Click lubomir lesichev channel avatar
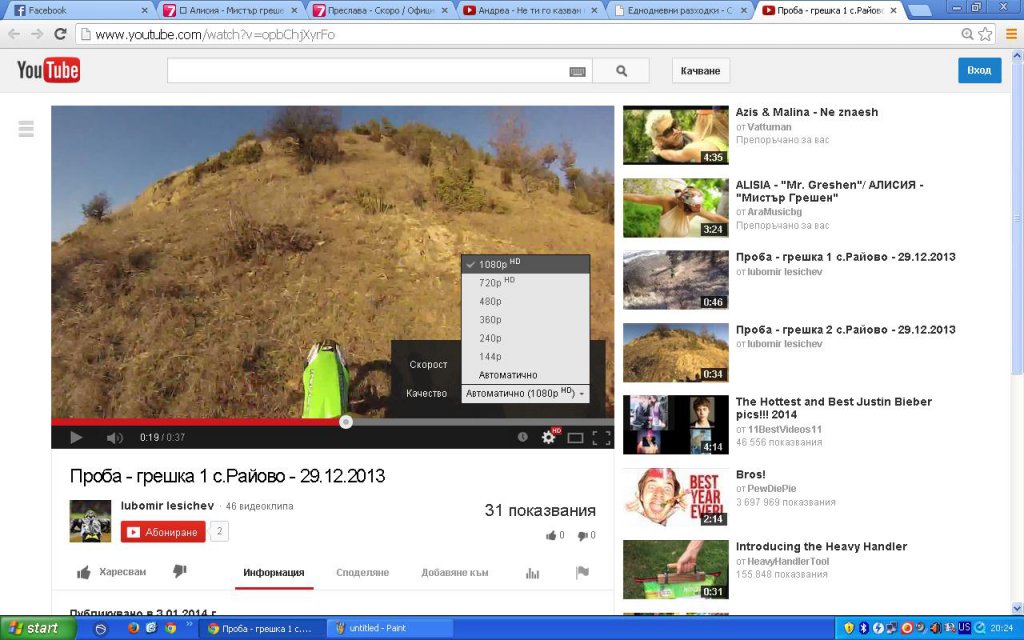 [90, 521]
